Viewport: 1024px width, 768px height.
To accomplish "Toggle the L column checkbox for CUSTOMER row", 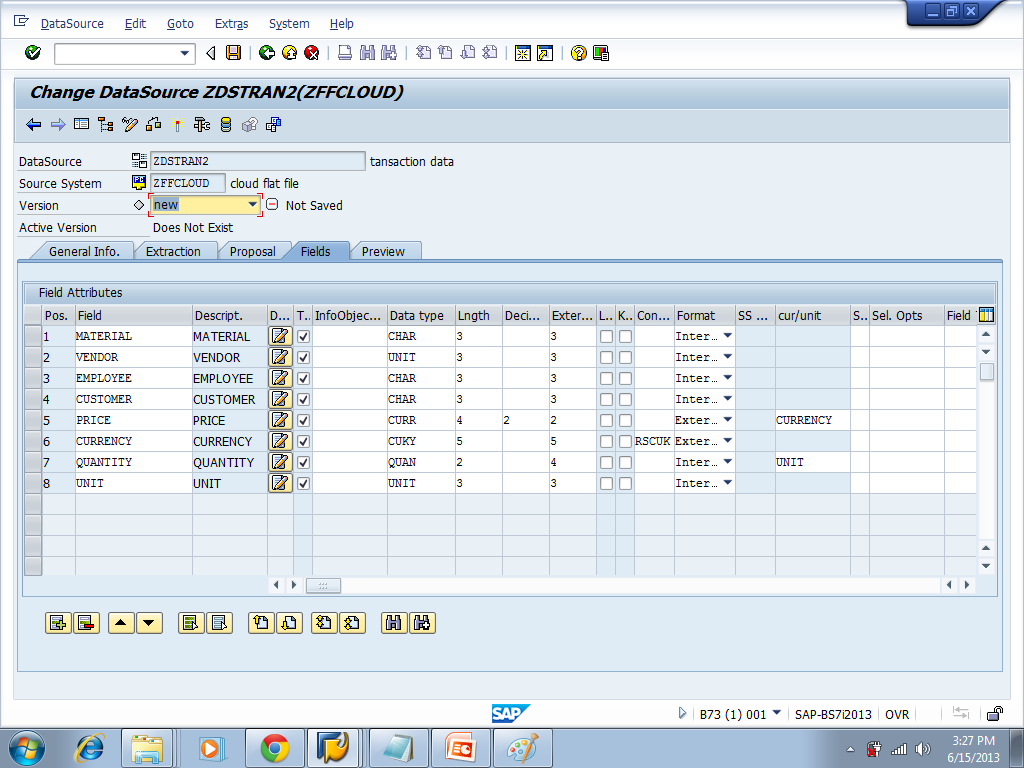I will (606, 399).
